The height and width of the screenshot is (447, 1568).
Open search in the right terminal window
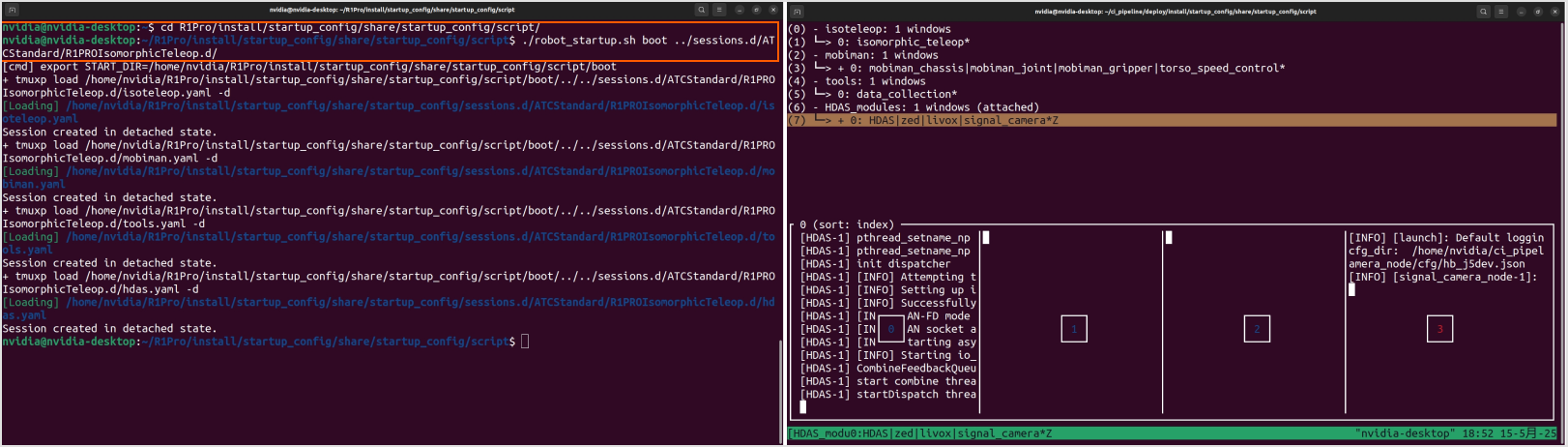coord(1483,12)
